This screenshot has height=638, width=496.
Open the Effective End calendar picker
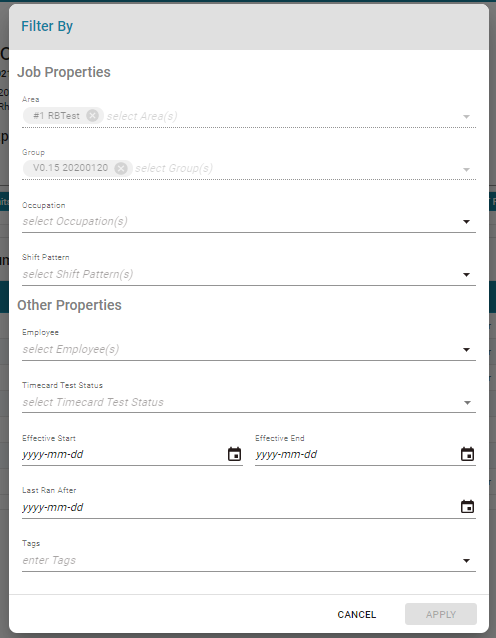point(468,454)
